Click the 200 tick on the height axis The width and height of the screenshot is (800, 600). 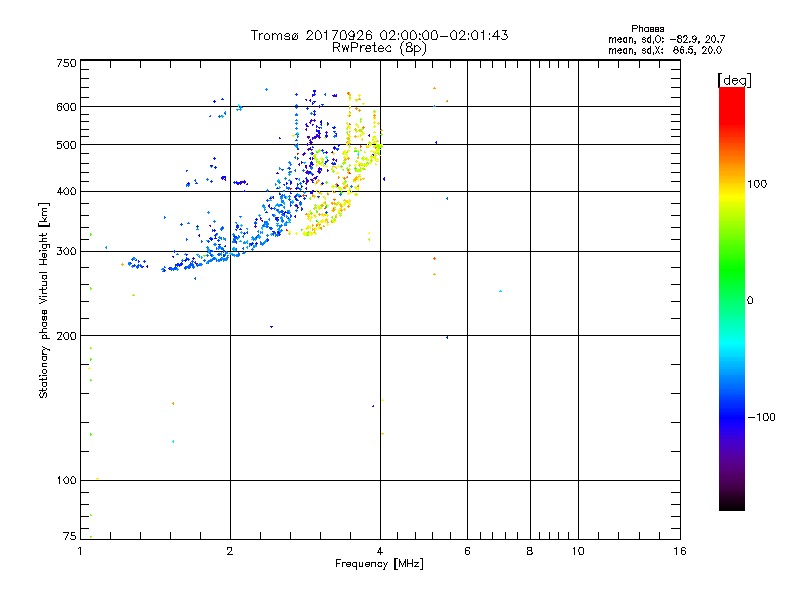[x=66, y=336]
